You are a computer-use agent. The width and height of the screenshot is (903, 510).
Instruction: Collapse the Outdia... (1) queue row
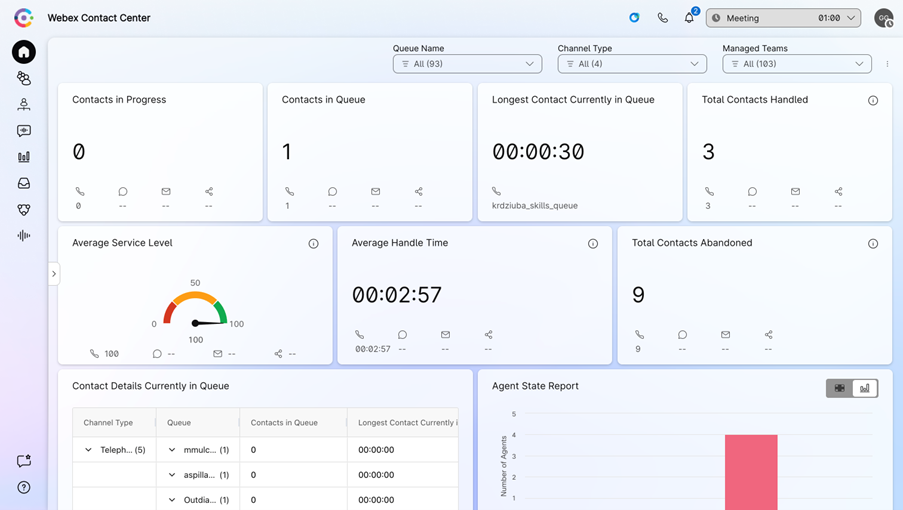tap(172, 500)
